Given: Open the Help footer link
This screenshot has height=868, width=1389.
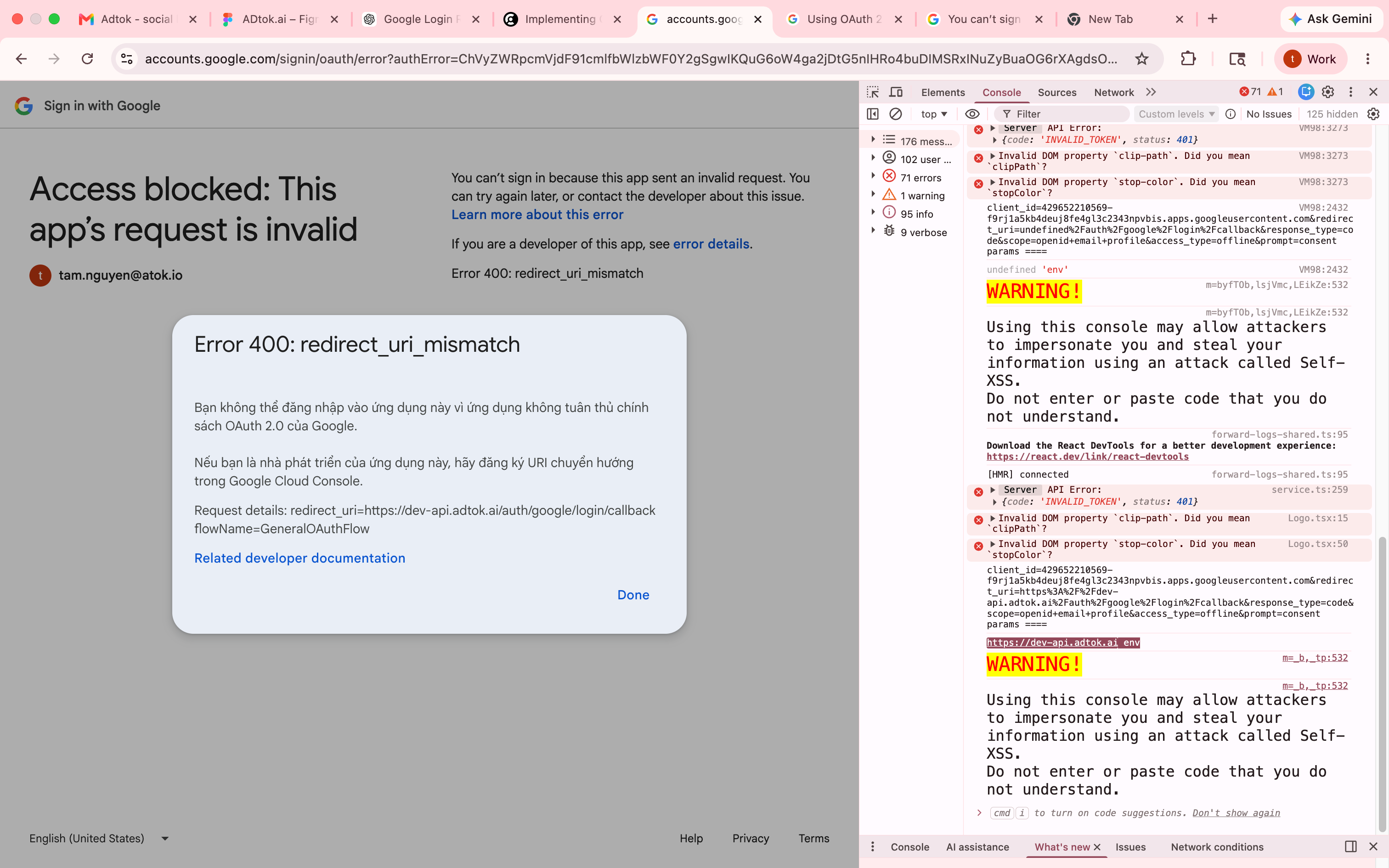Looking at the screenshot, I should [691, 838].
